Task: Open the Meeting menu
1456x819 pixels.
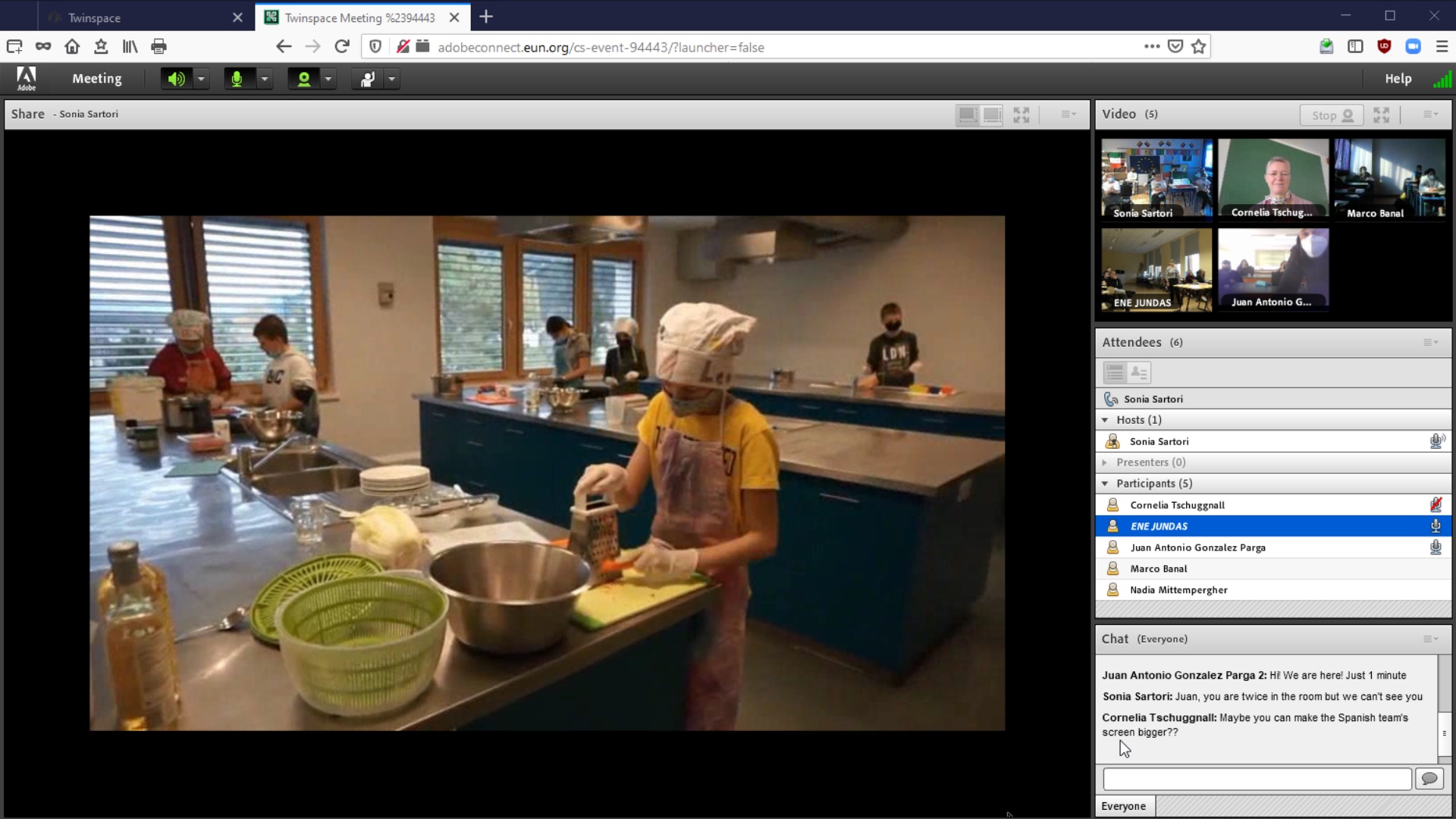Action: (x=96, y=79)
